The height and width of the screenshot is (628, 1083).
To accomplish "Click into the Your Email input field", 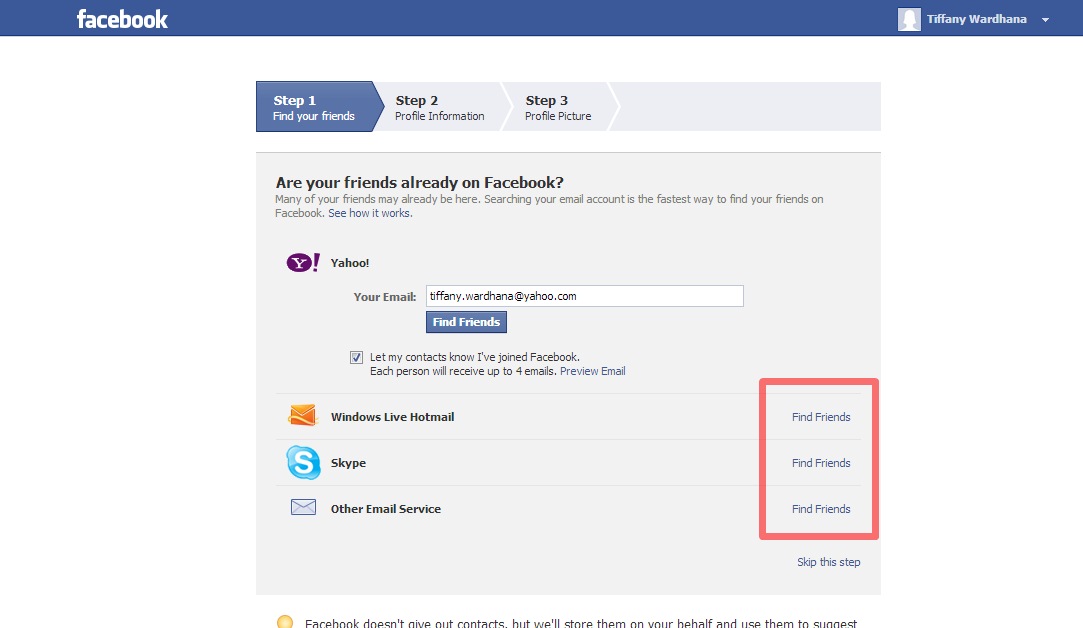I will [585, 296].
